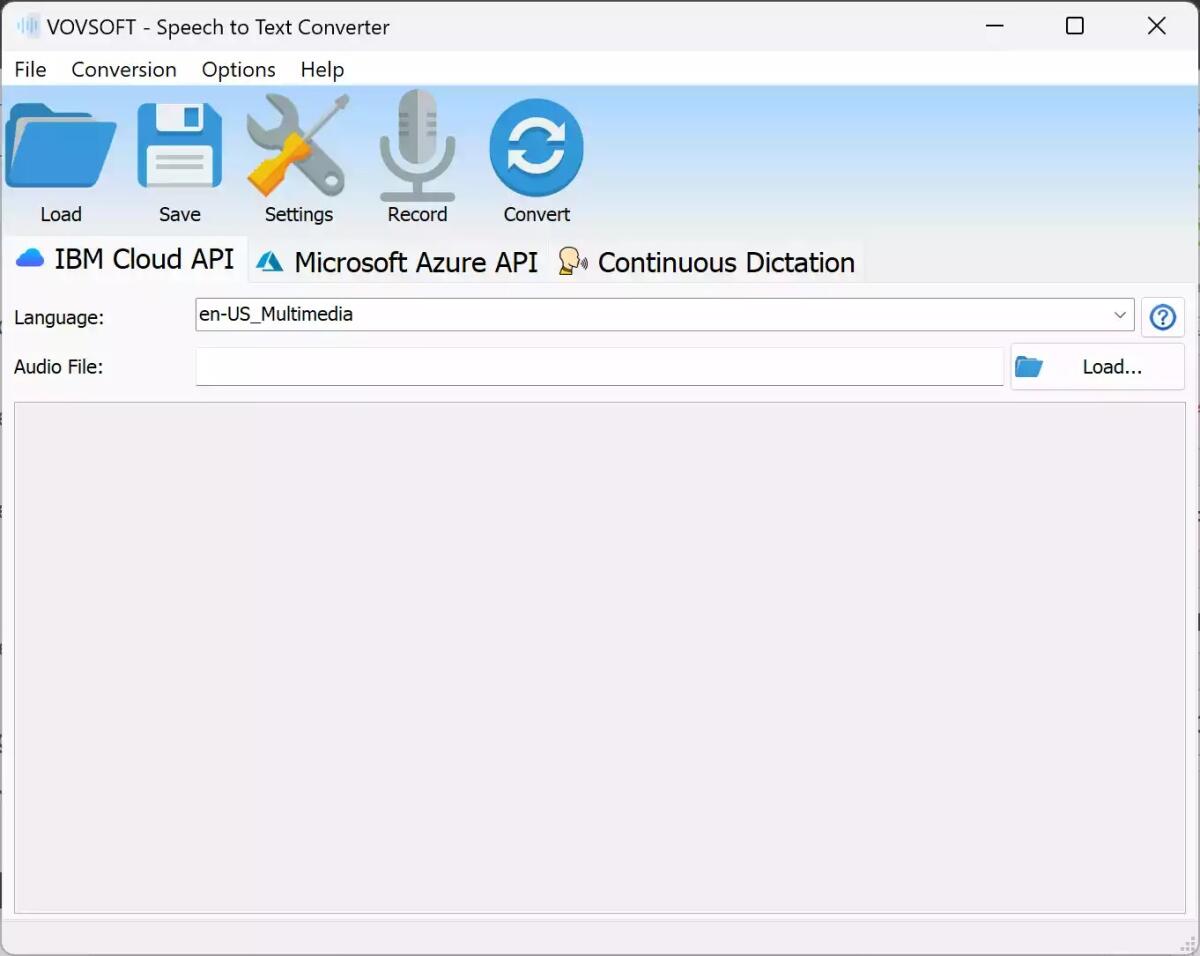Open the folder icon beside the Load button
The width and height of the screenshot is (1200, 956).
(1029, 366)
